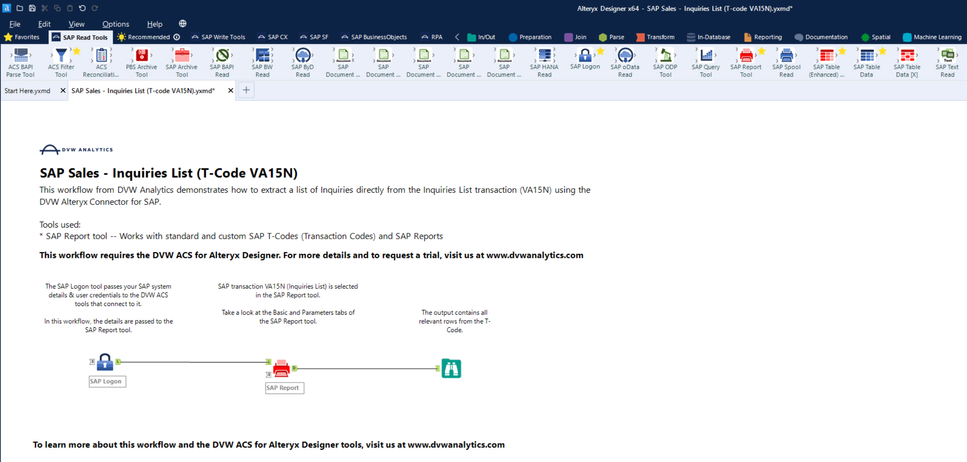The height and width of the screenshot is (462, 967).
Task: Switch to the Favorites tool category
Action: click(x=22, y=37)
